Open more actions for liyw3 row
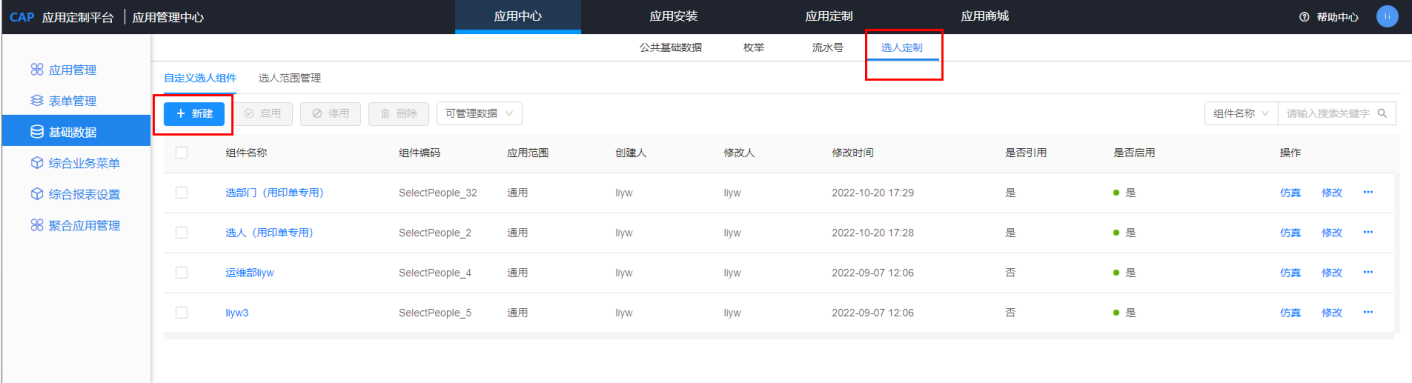The image size is (1412, 383). pos(1368,312)
